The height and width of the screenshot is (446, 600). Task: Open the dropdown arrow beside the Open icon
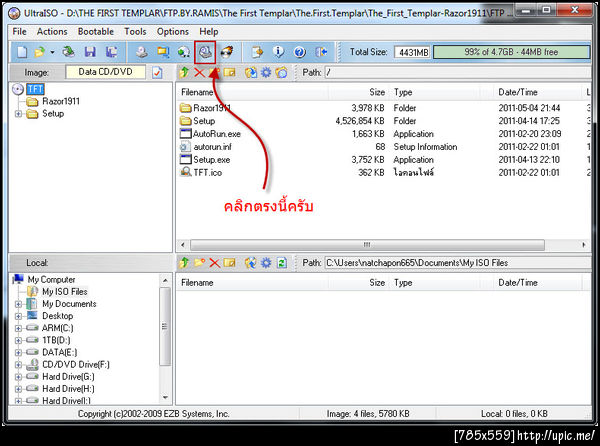tap(52, 52)
